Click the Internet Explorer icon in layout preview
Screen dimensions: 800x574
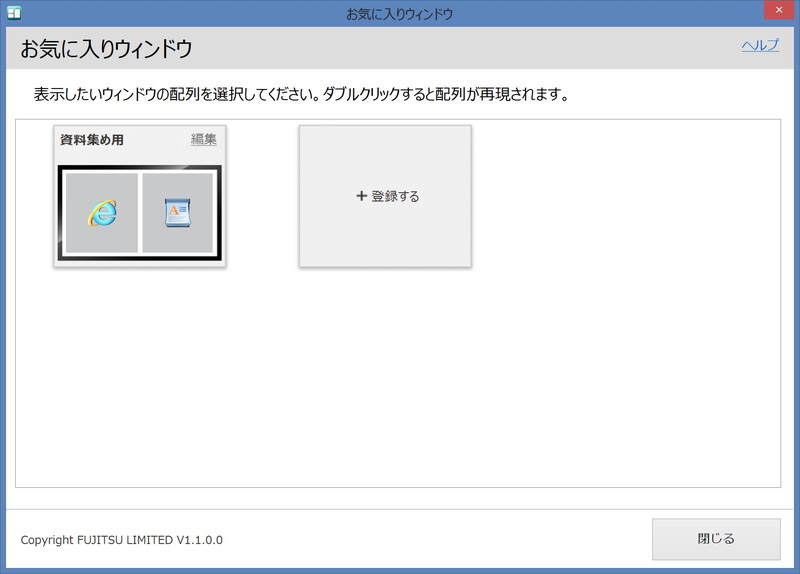pos(102,212)
